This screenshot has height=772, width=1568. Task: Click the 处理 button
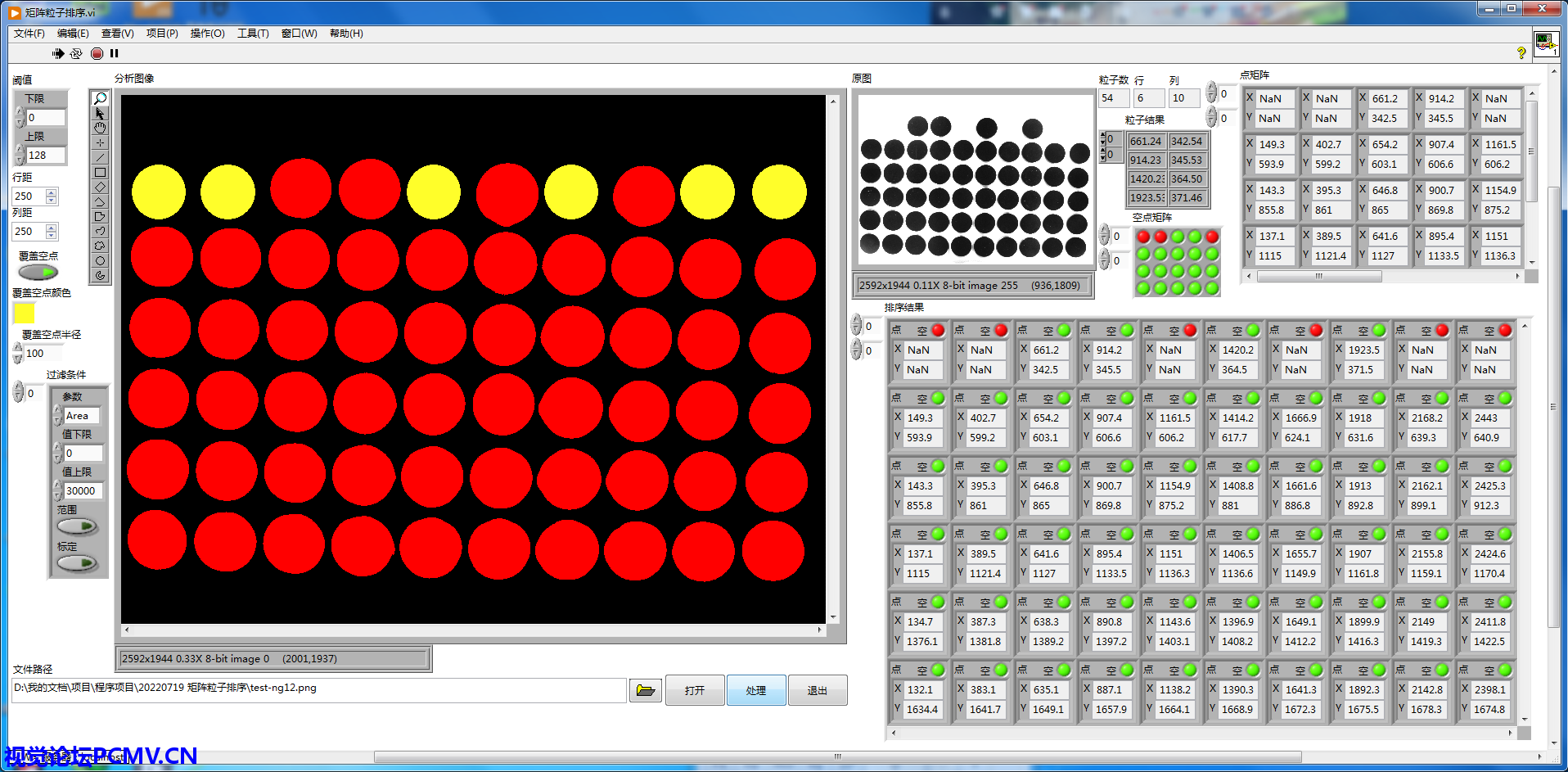coord(756,690)
